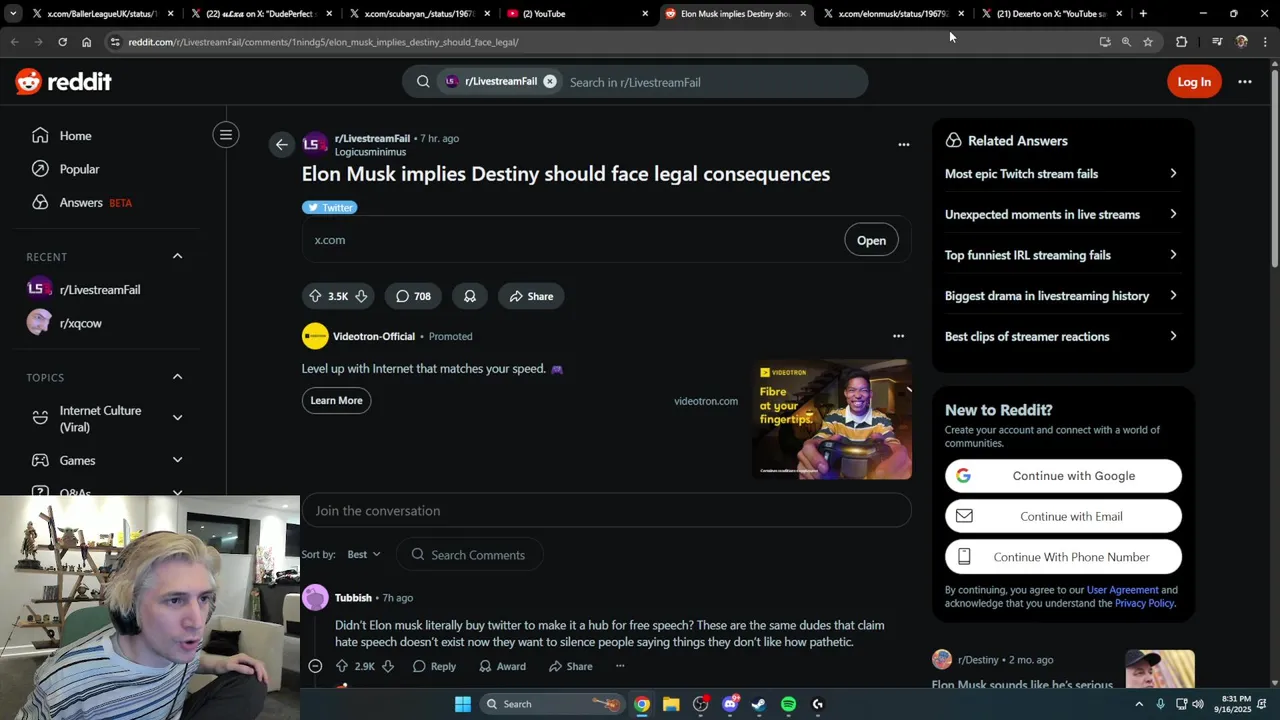
Task: Open the Privacy Policy link
Action: 1144,603
